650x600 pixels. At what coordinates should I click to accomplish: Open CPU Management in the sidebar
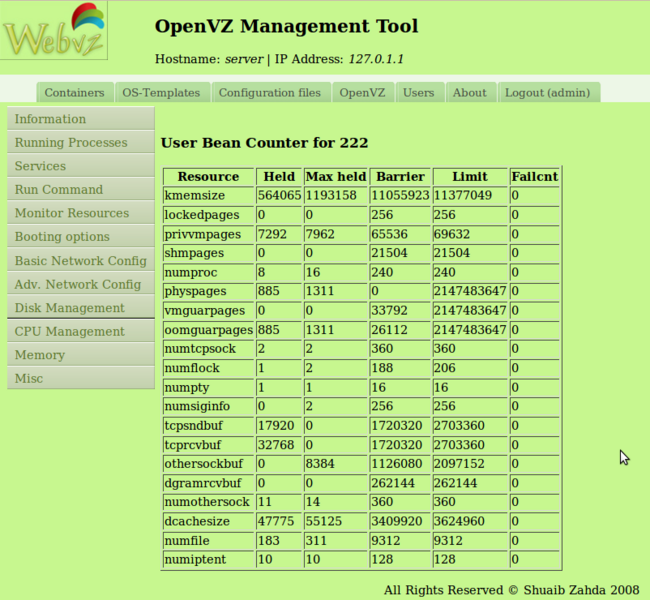click(81, 331)
